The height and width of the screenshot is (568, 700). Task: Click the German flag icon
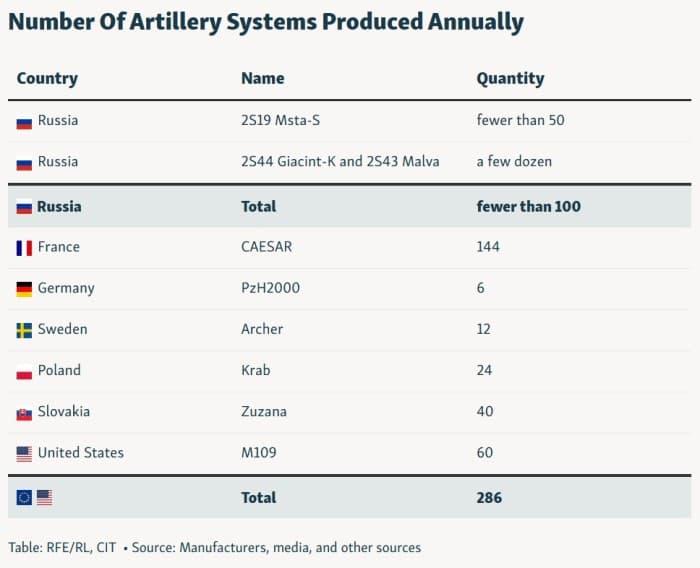click(x=24, y=289)
